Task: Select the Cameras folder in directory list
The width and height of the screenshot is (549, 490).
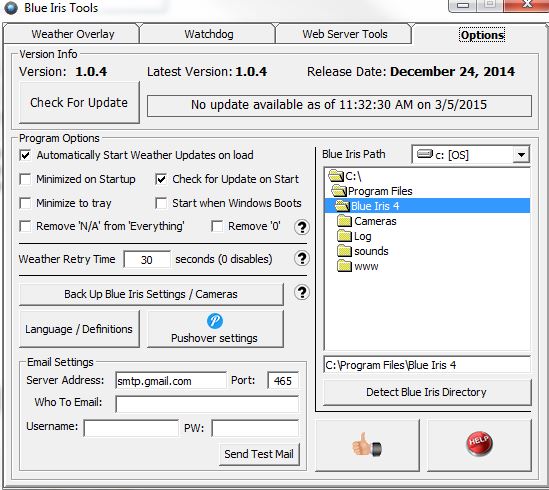Action: [367, 221]
